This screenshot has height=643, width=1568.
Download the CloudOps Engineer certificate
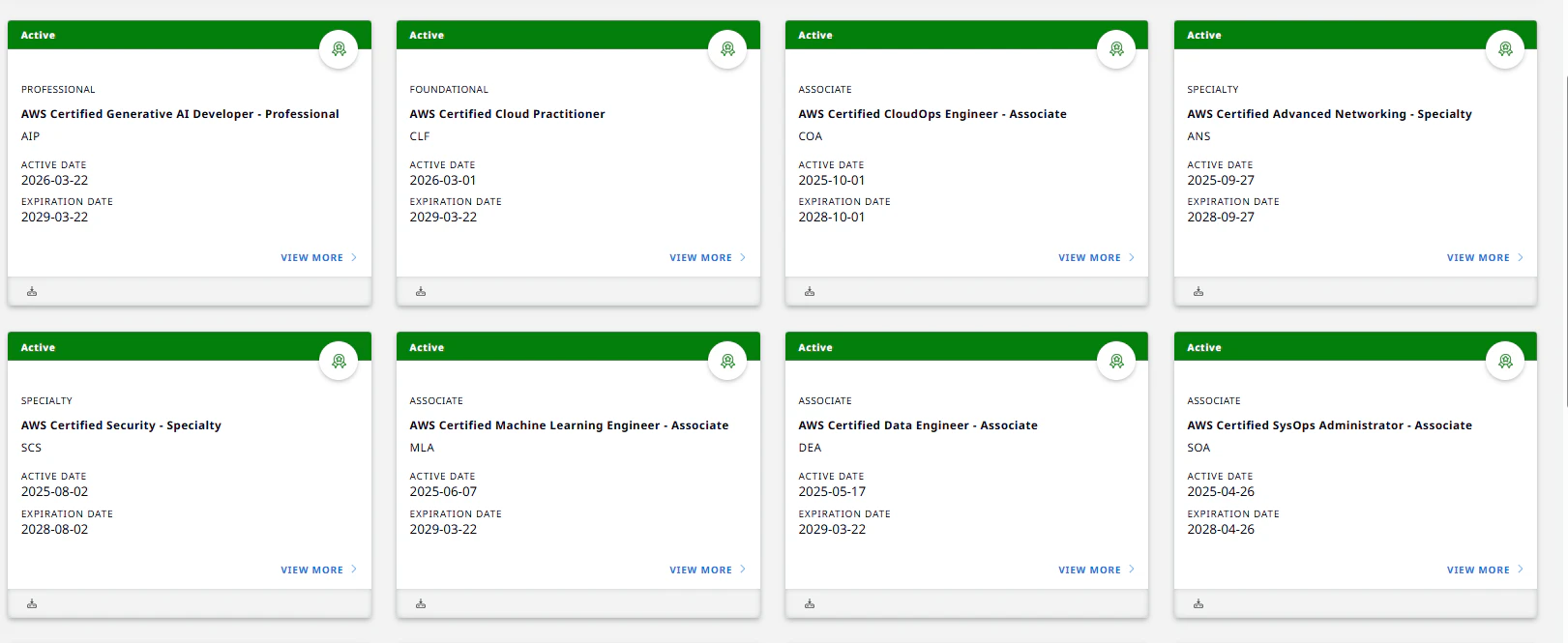pos(810,291)
